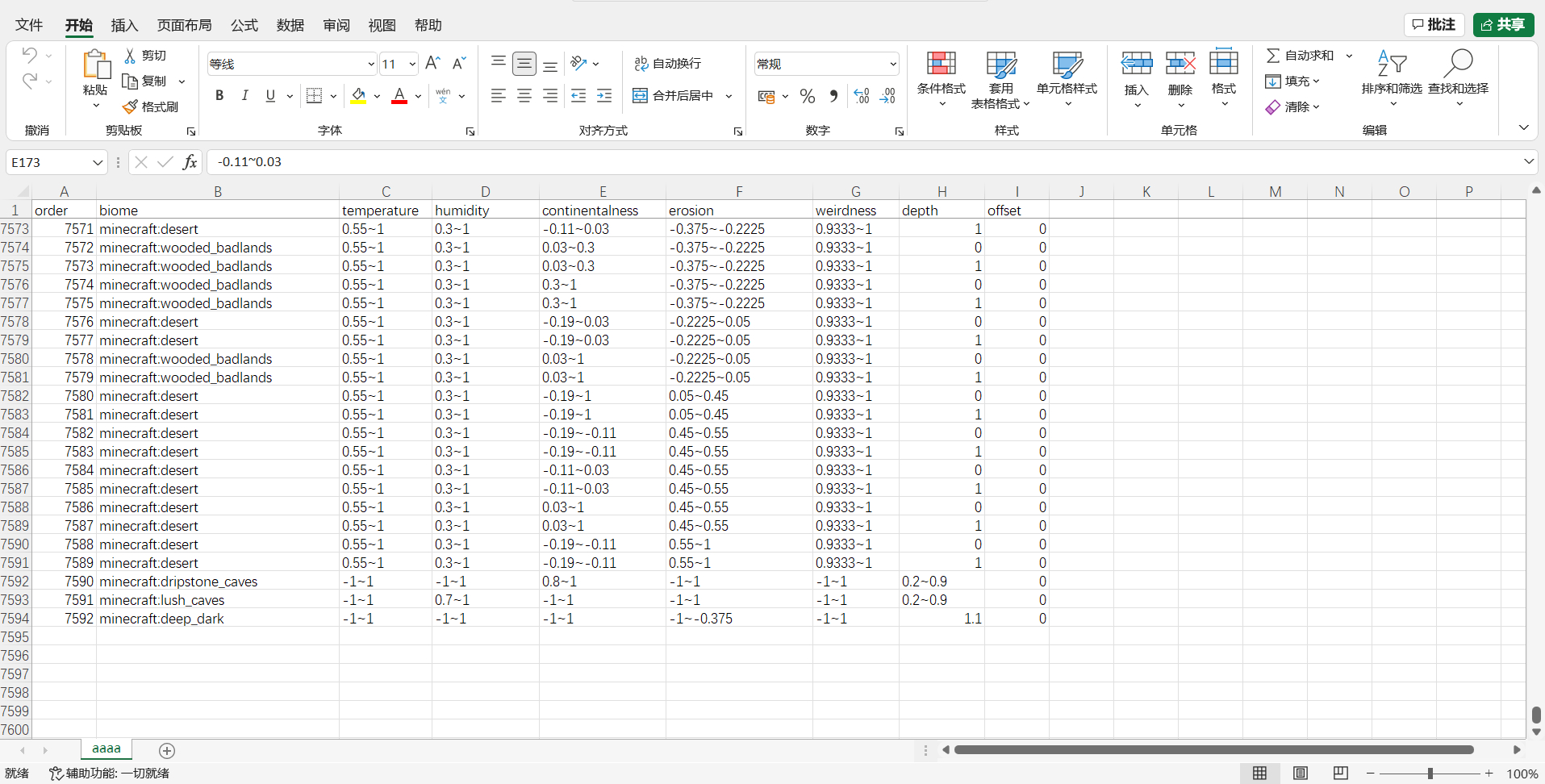The height and width of the screenshot is (784, 1545).
Task: Click the Redo arrow icon
Action: click(x=30, y=81)
